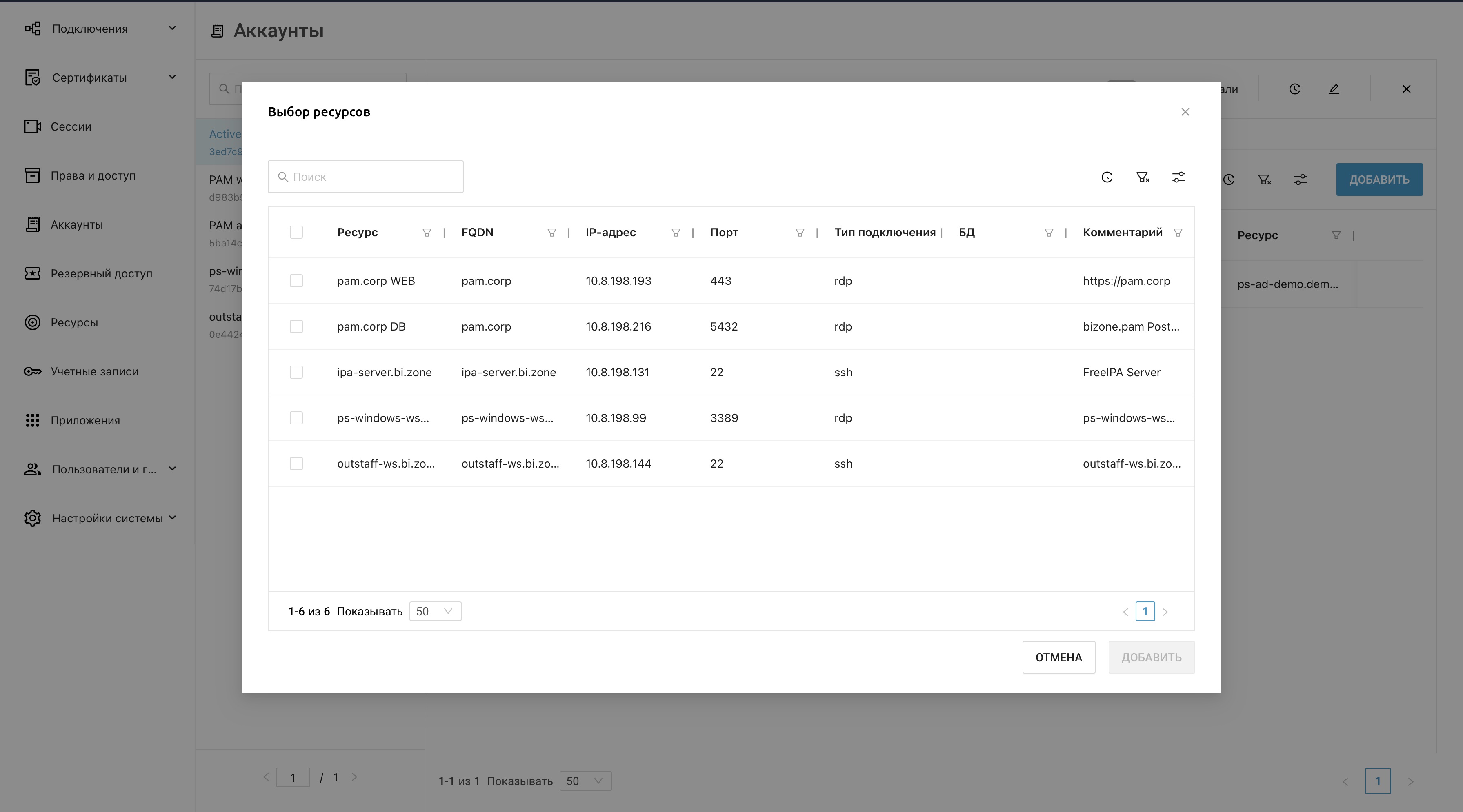The image size is (1463, 812).
Task: Click filter icon on Комментарий column
Action: 1177,232
